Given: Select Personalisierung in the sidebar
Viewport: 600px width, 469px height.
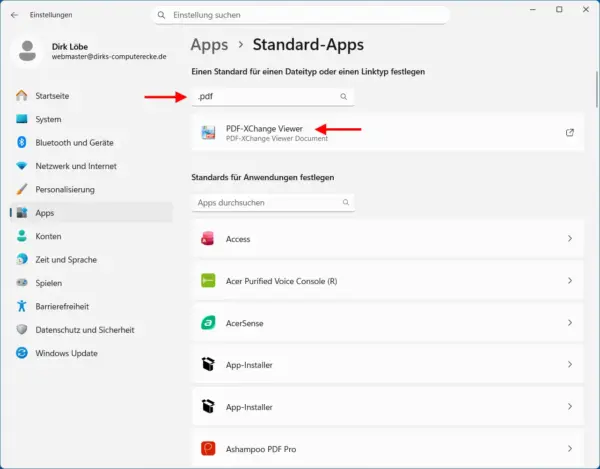Looking at the screenshot, I should click(x=92, y=189).
